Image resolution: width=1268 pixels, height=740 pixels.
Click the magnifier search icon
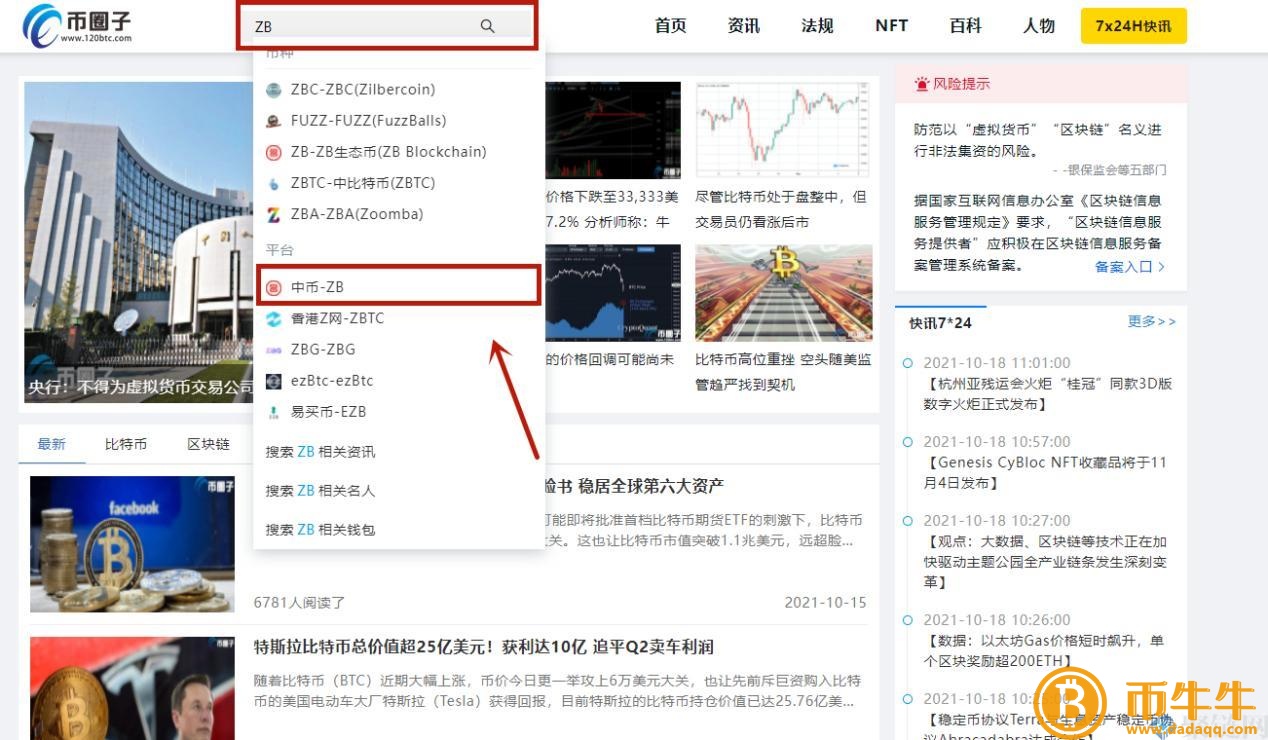coord(487,26)
